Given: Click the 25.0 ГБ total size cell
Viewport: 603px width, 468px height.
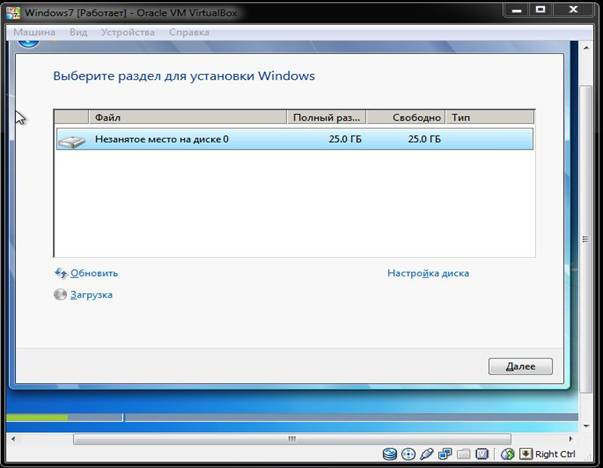Looking at the screenshot, I should coord(345,139).
